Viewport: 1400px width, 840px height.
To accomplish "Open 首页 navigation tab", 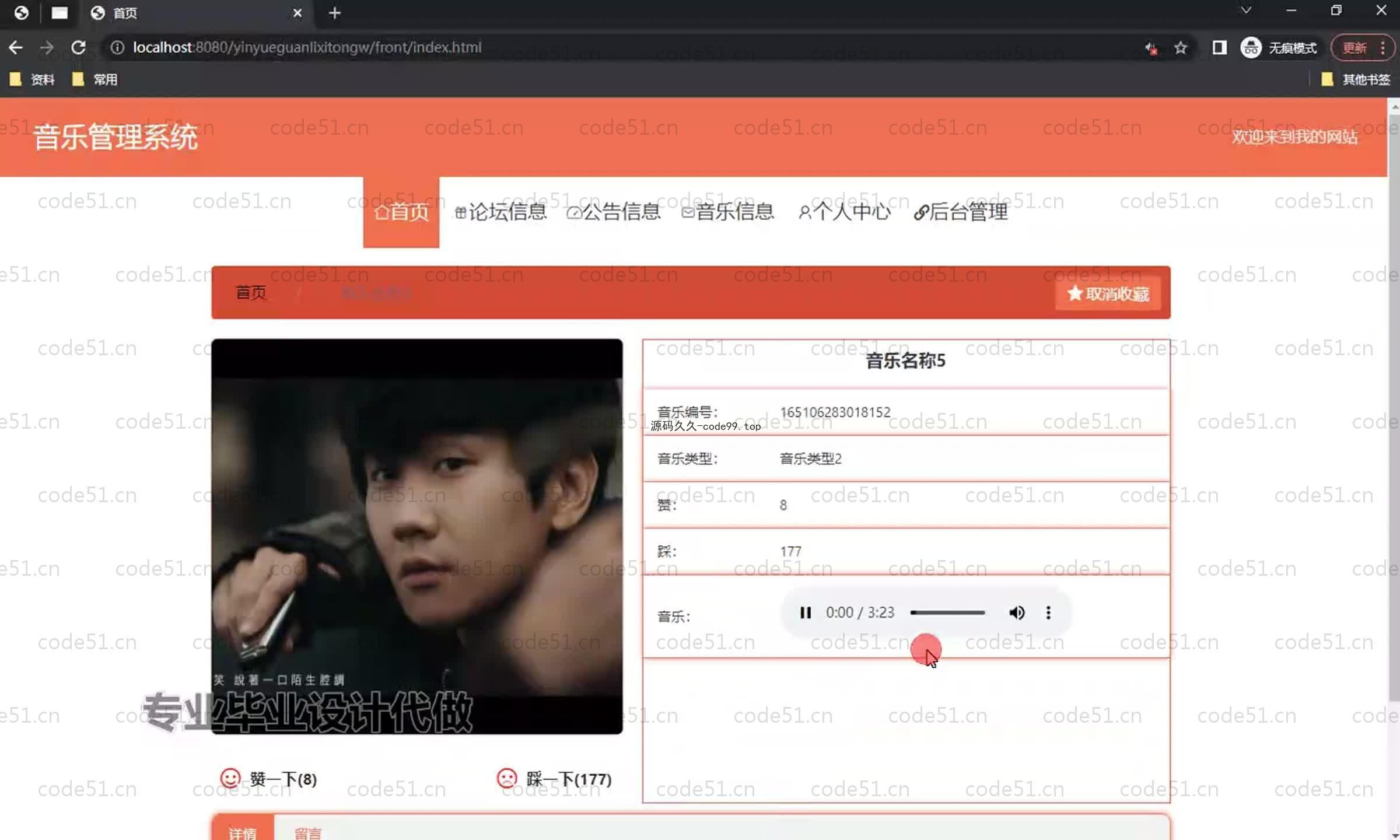I will [401, 212].
